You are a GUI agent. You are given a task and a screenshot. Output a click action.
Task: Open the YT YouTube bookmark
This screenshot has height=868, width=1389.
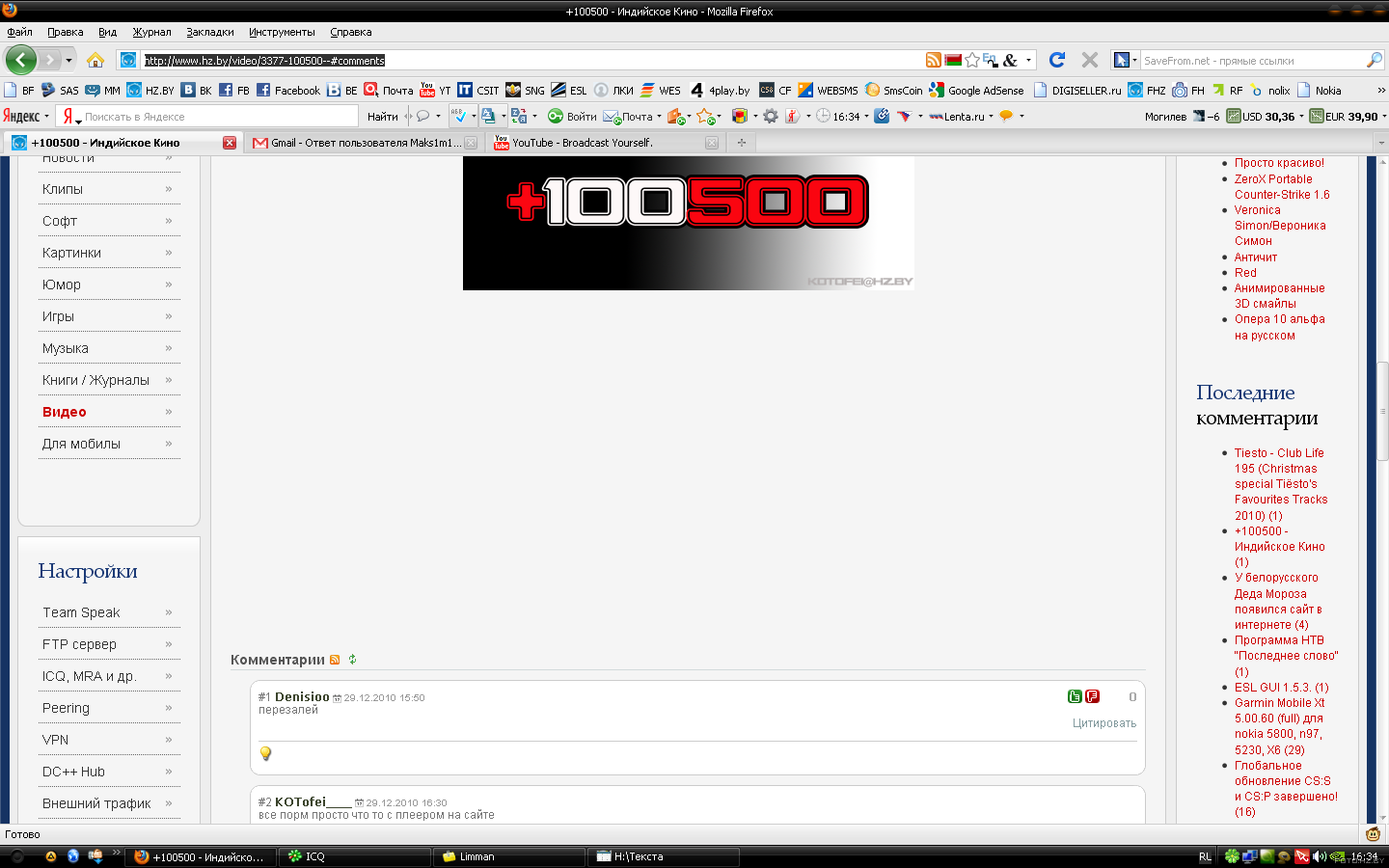tap(435, 90)
